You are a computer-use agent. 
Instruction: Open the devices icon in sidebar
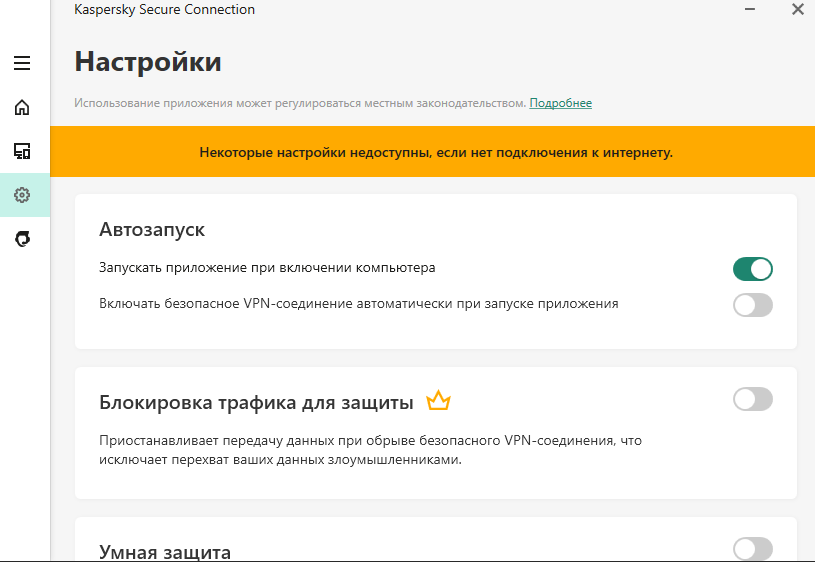tap(22, 151)
